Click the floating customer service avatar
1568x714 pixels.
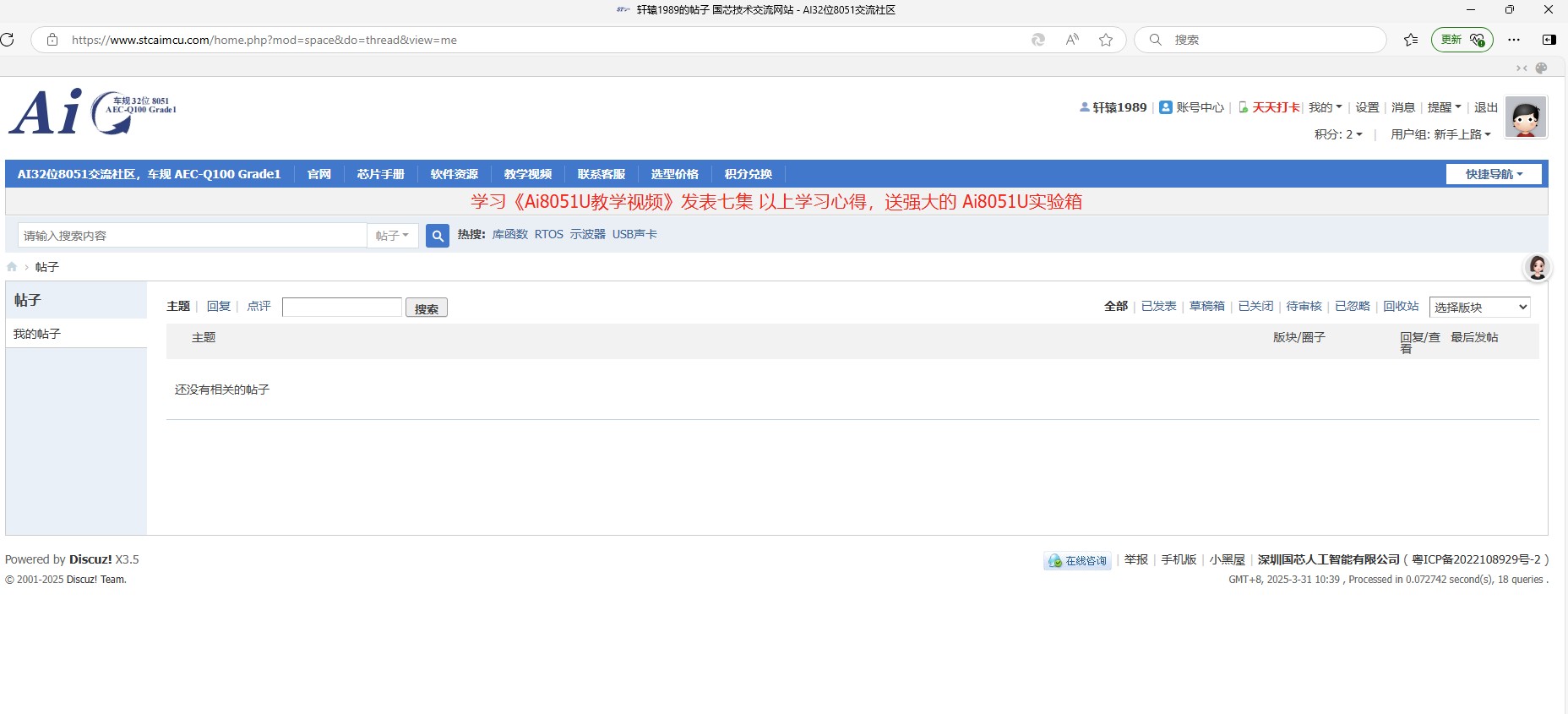coord(1538,268)
